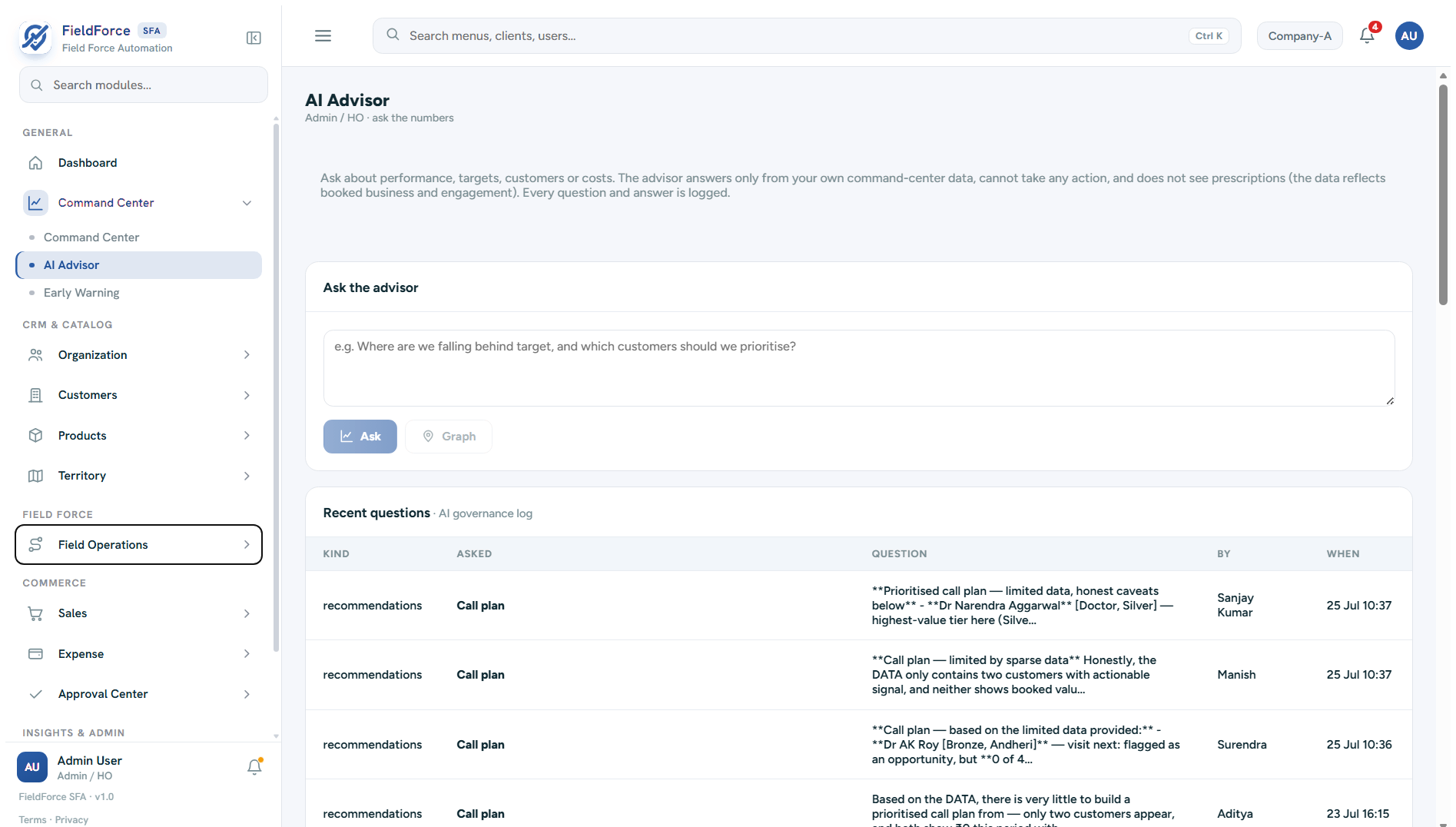
Task: Expand the Customers menu chevron
Action: pyautogui.click(x=247, y=395)
